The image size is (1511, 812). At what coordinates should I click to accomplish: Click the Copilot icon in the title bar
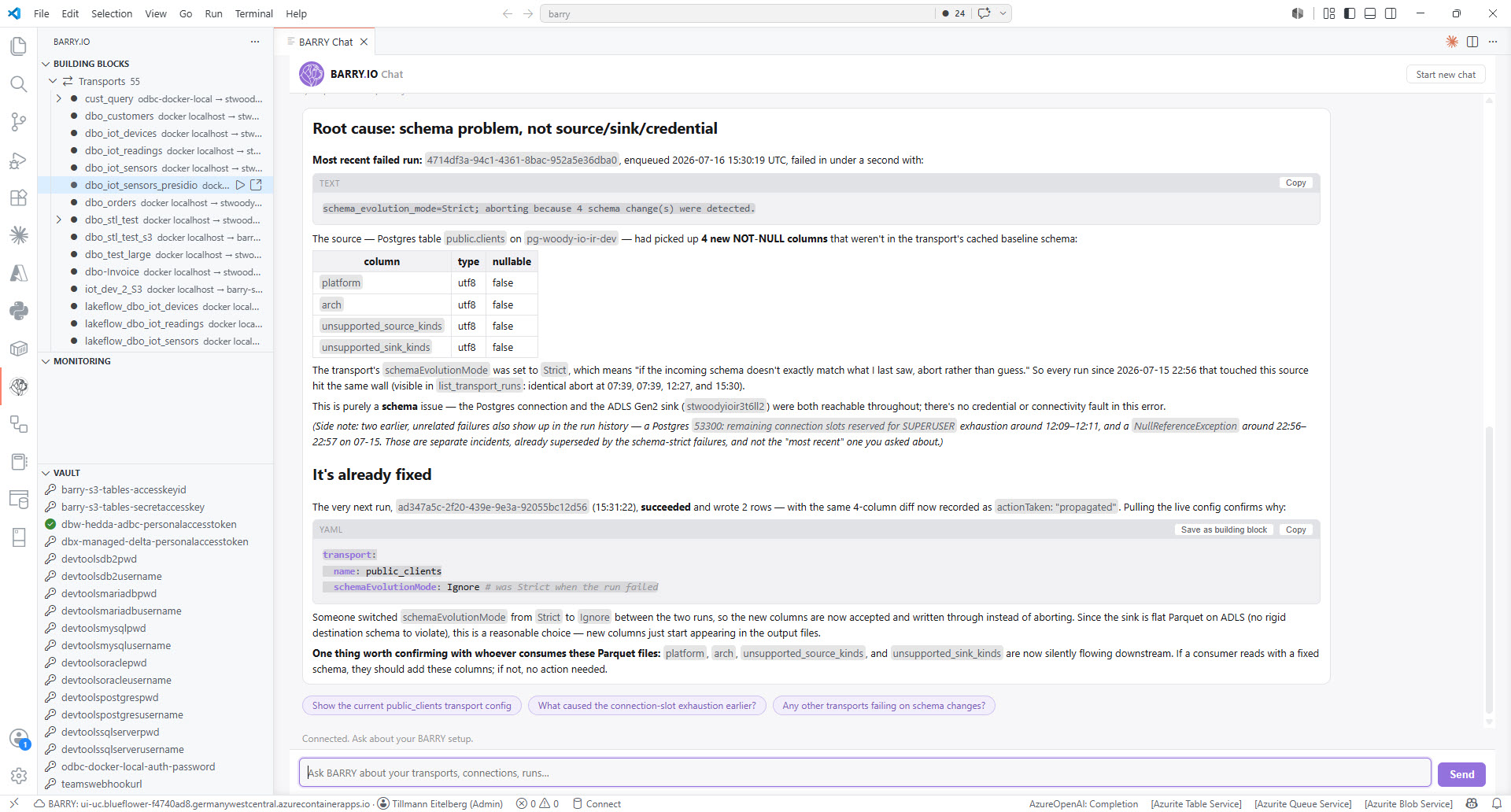coord(1298,13)
